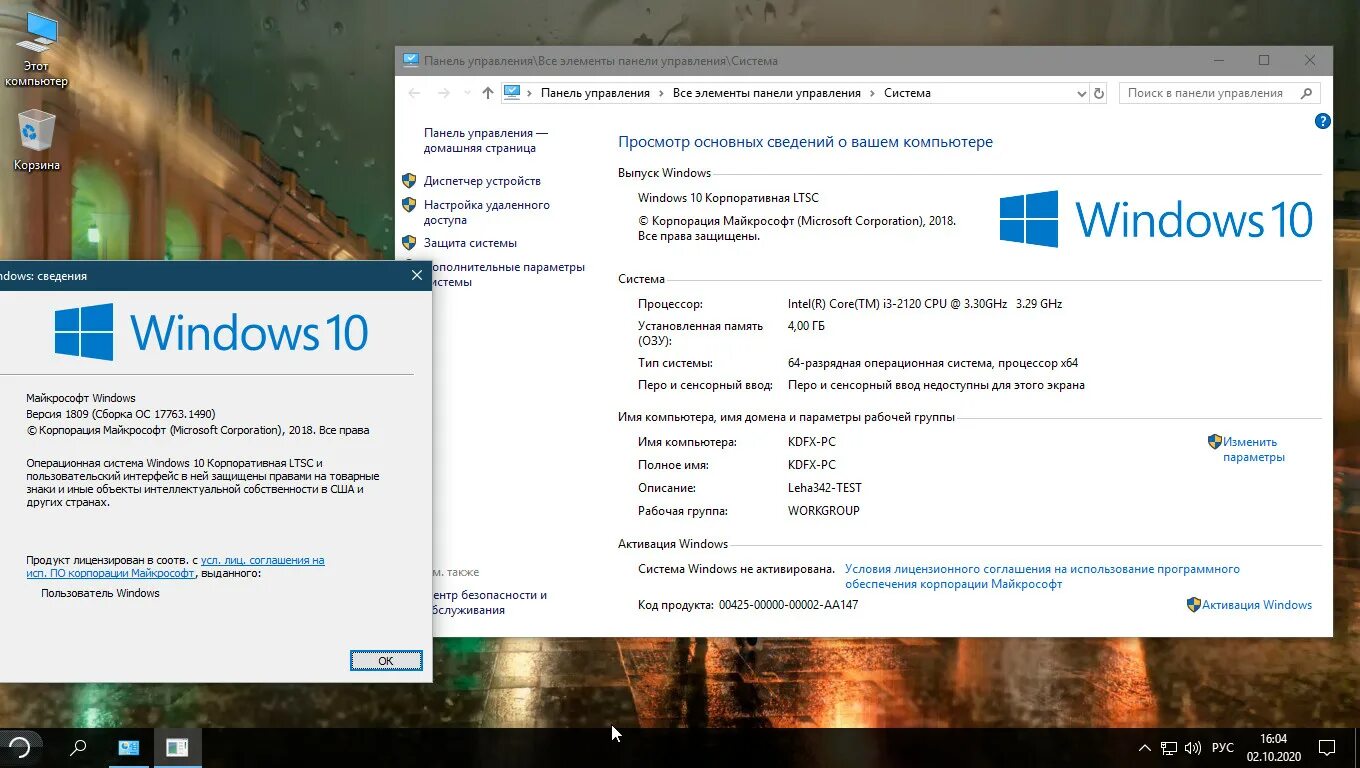Click the help question mark icon
This screenshot has height=768, width=1360.
point(1322,121)
